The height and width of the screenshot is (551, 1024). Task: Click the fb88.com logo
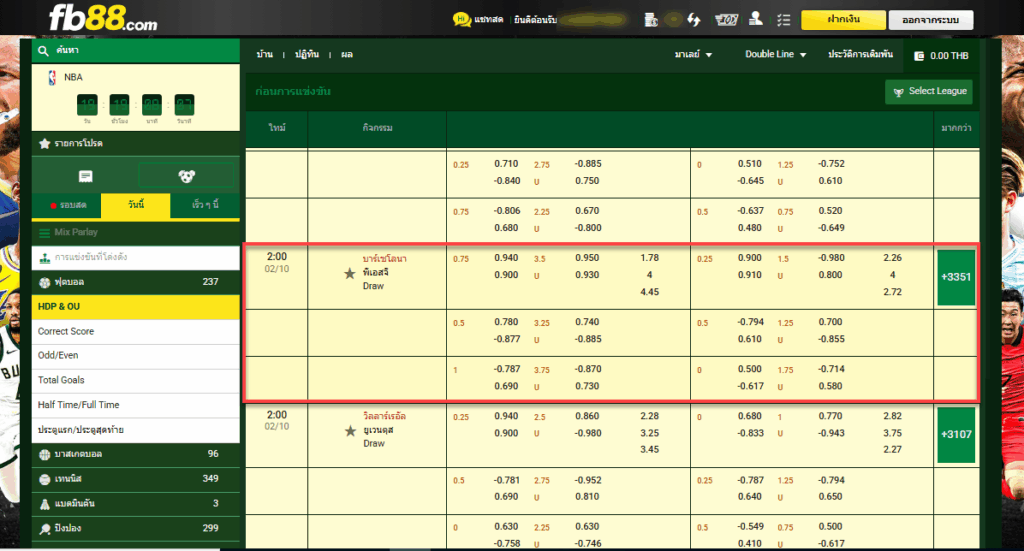(103, 18)
